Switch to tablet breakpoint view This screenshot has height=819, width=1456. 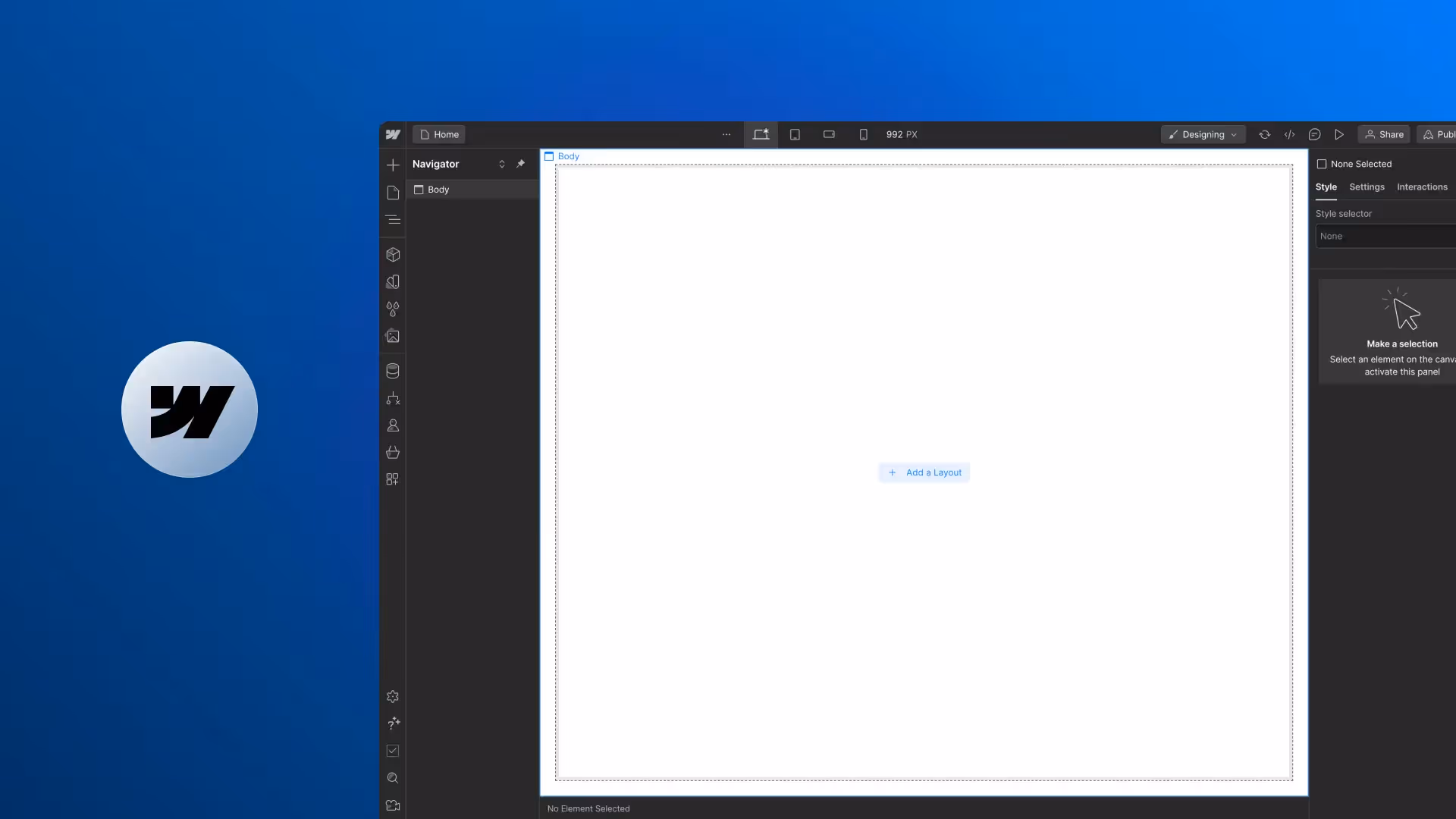(x=795, y=134)
